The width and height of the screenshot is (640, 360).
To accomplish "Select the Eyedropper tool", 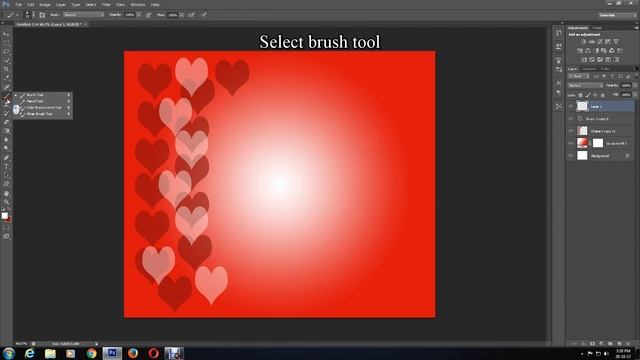I will click(x=6, y=78).
